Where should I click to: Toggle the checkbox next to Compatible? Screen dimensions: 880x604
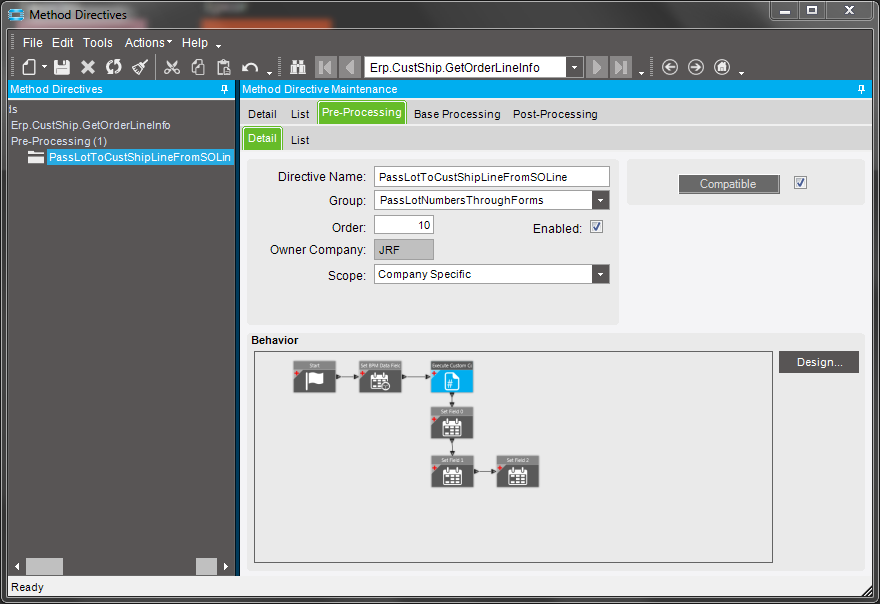click(800, 182)
